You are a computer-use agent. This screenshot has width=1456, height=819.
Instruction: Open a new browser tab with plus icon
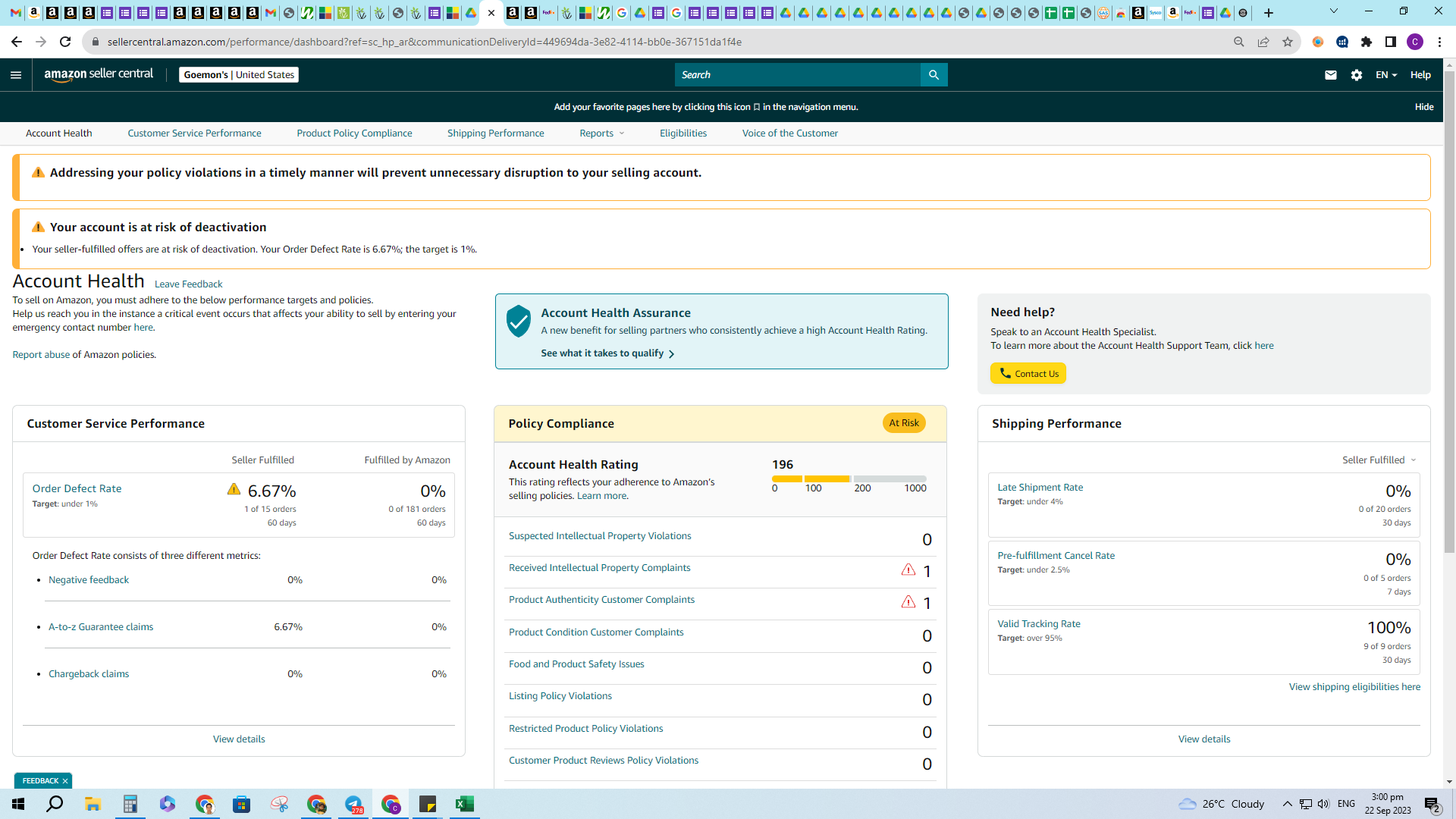point(1268,13)
